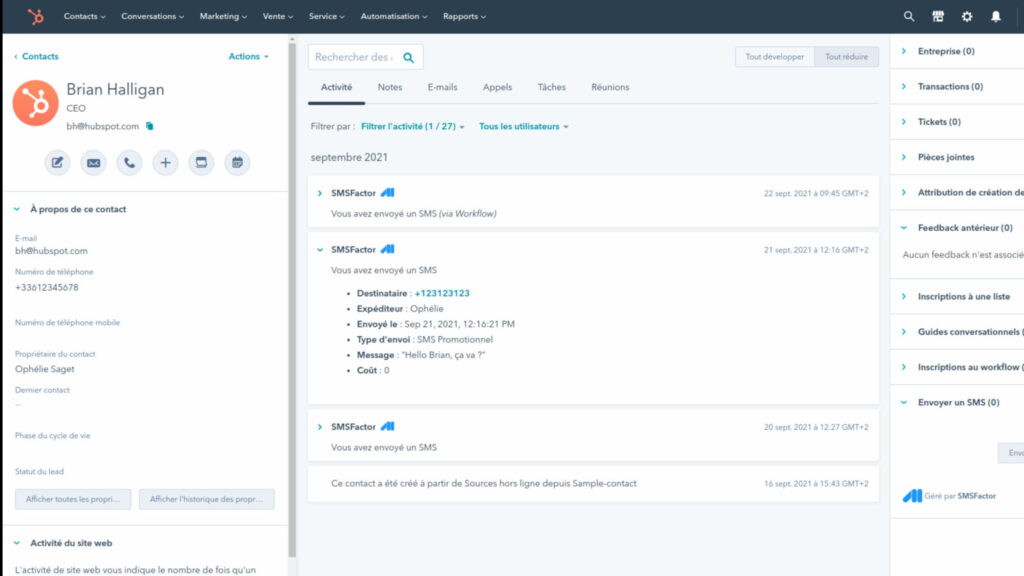Expand the Pièces jointes section

(904, 157)
